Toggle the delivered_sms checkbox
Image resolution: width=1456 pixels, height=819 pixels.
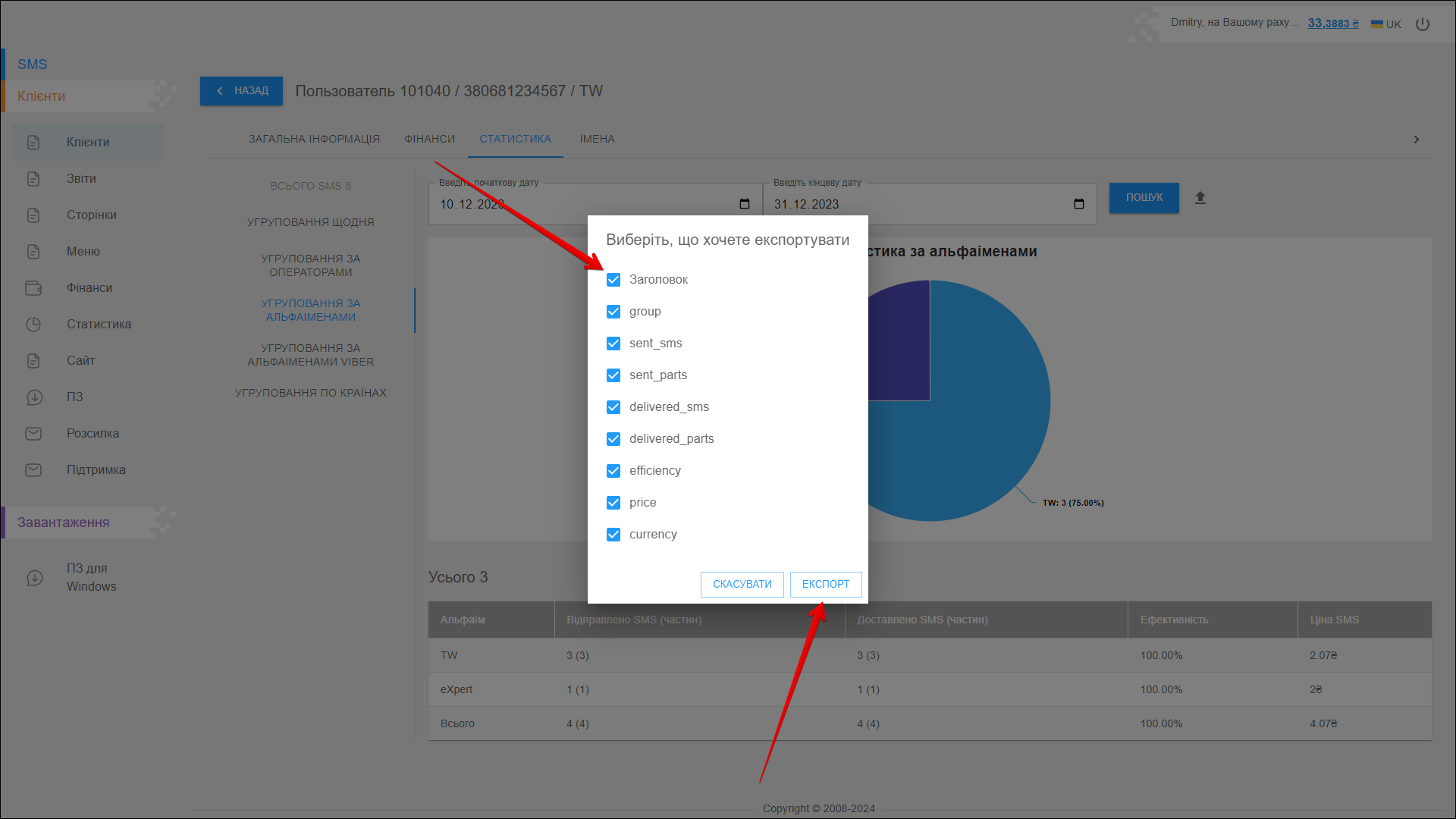[613, 407]
